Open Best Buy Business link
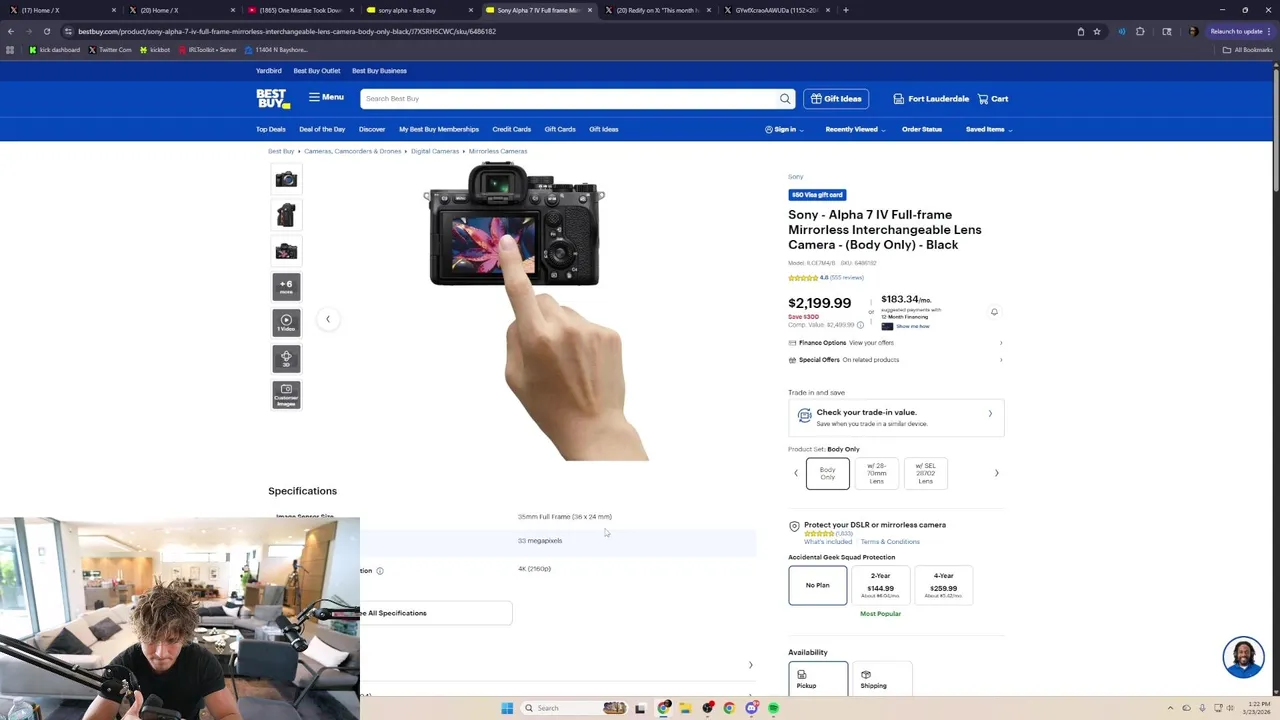The width and height of the screenshot is (1280, 720). point(379,71)
